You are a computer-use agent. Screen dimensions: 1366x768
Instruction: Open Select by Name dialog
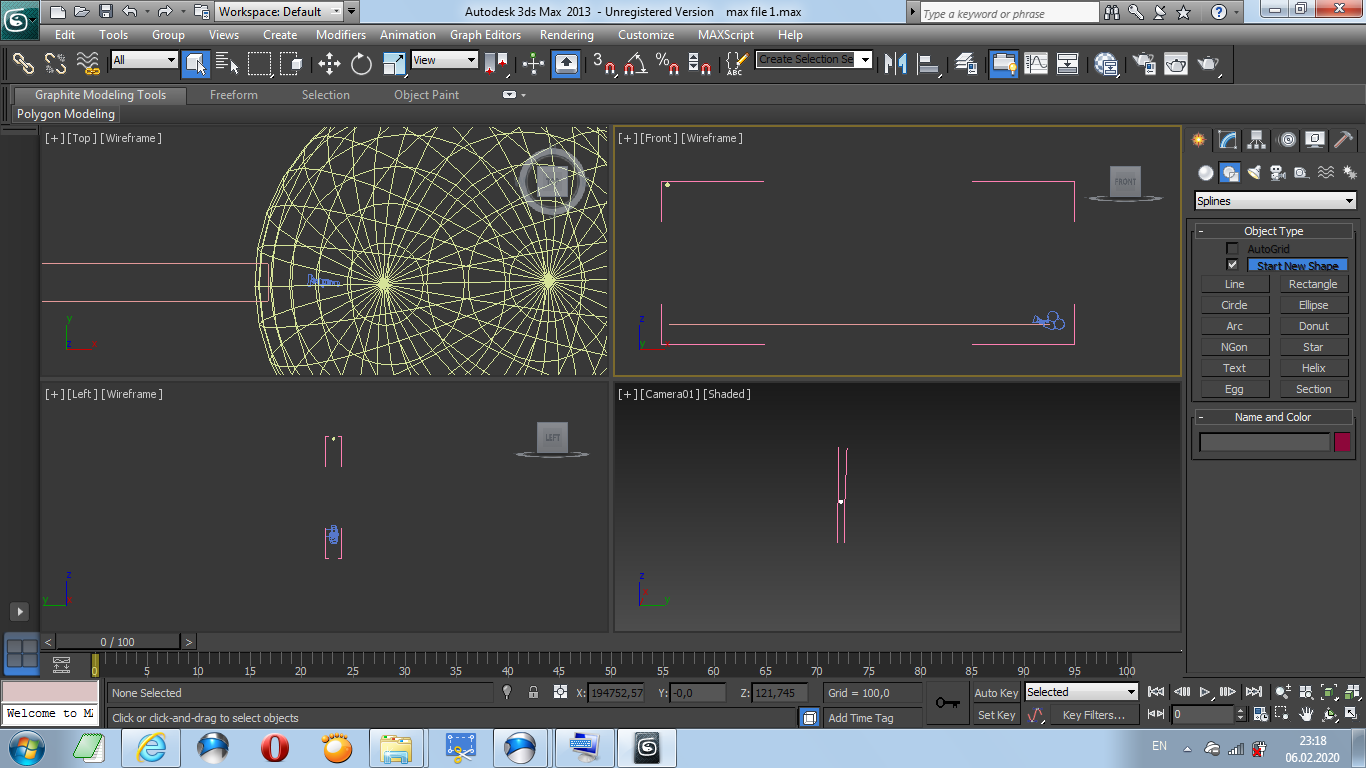coord(227,64)
